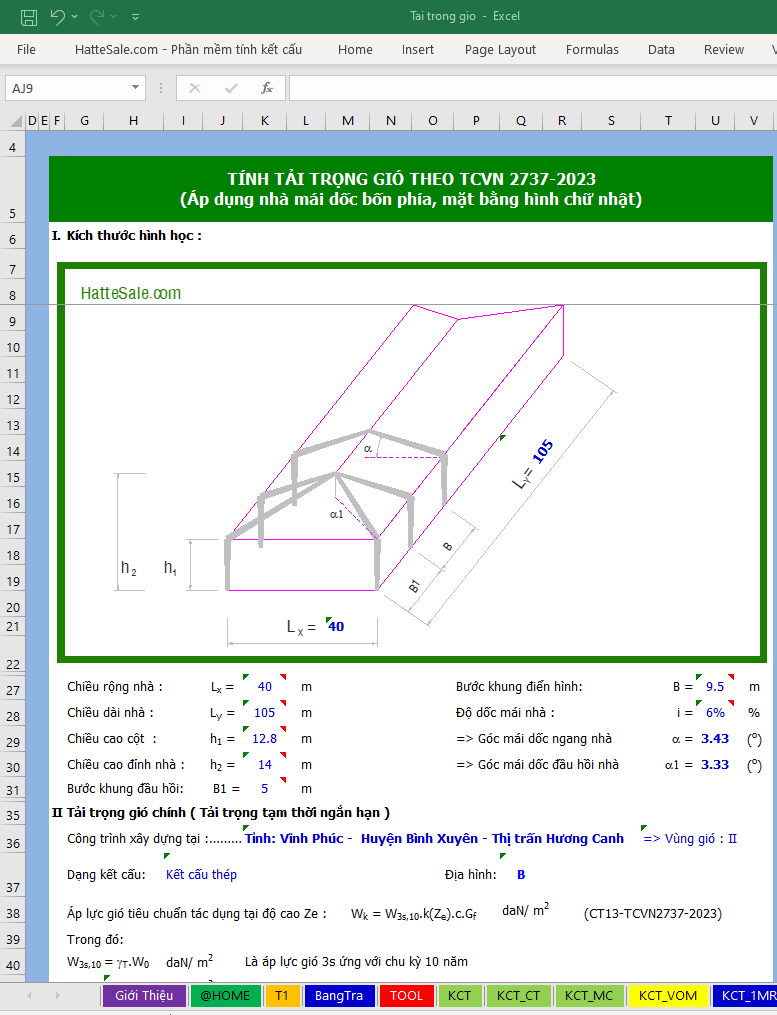Click the Lx value 40 cell
This screenshot has height=1015, width=777.
pyautogui.click(x=264, y=687)
